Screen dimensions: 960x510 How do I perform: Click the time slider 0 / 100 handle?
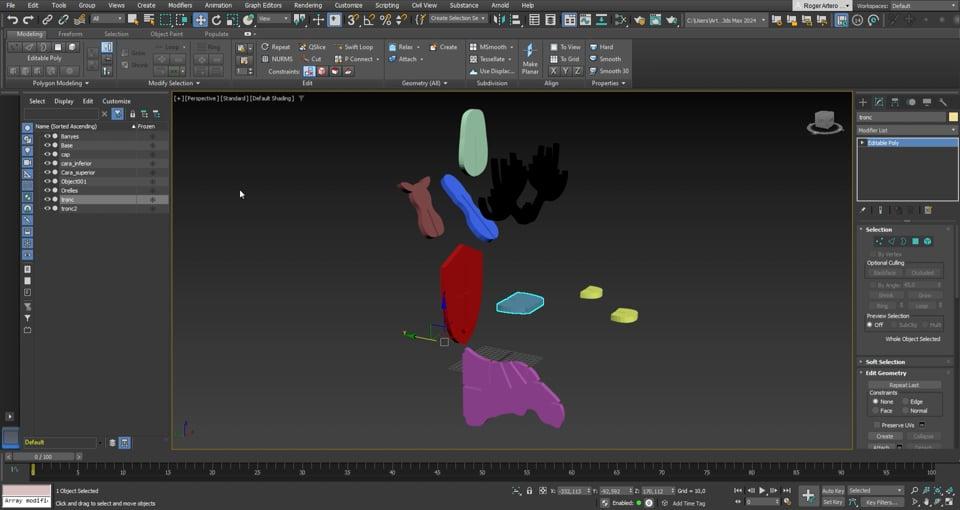pyautogui.click(x=43, y=457)
